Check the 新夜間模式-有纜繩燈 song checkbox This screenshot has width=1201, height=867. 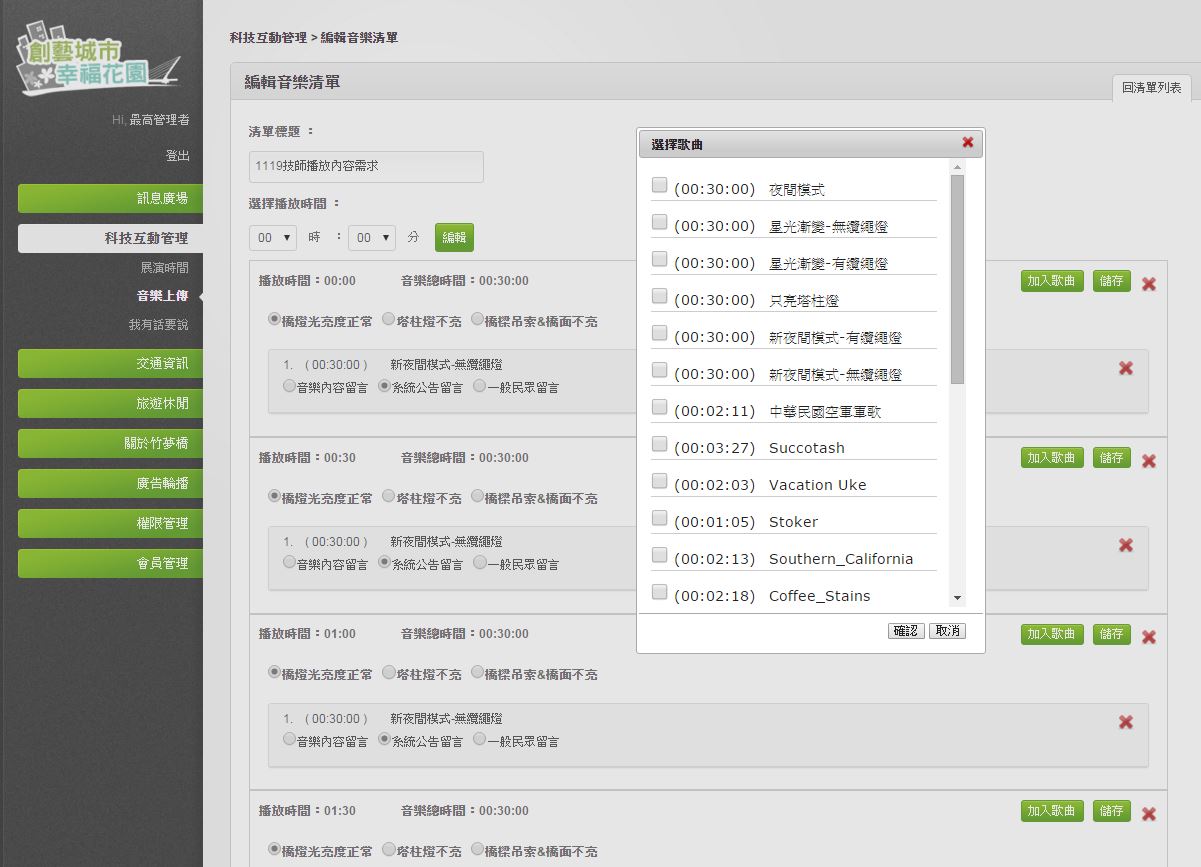click(x=659, y=333)
